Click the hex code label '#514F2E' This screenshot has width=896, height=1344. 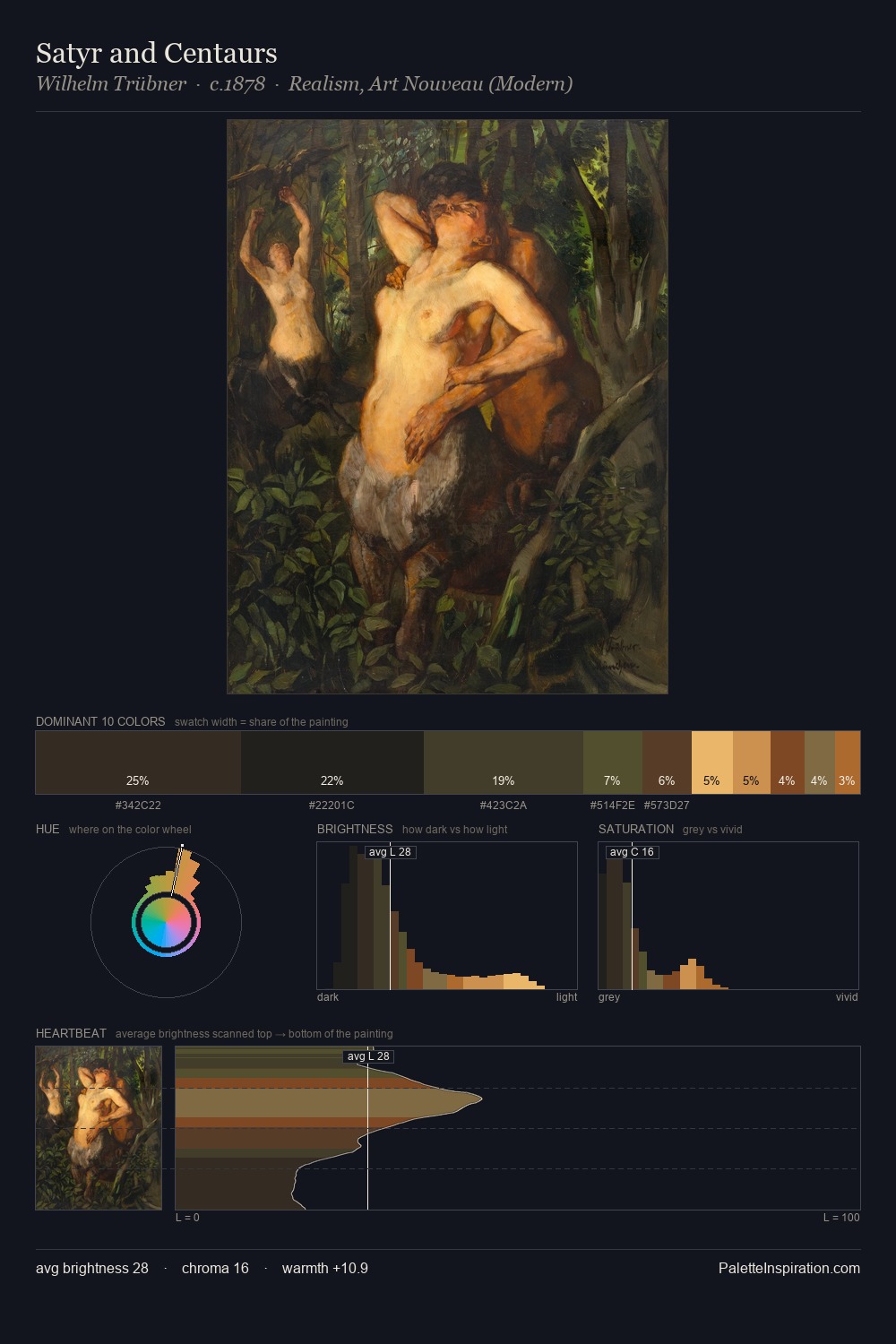coord(613,805)
